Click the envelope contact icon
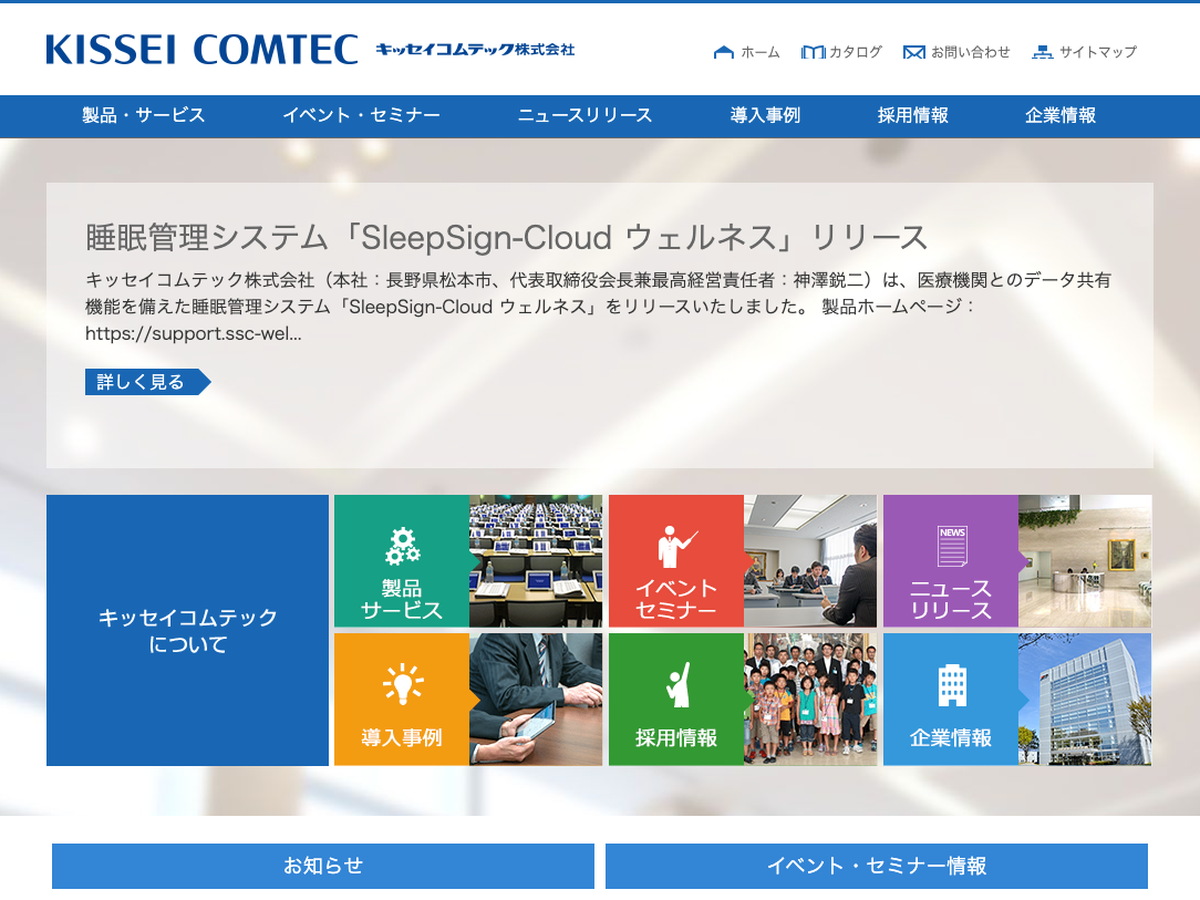Viewport: 1200px width, 900px height. [913, 52]
